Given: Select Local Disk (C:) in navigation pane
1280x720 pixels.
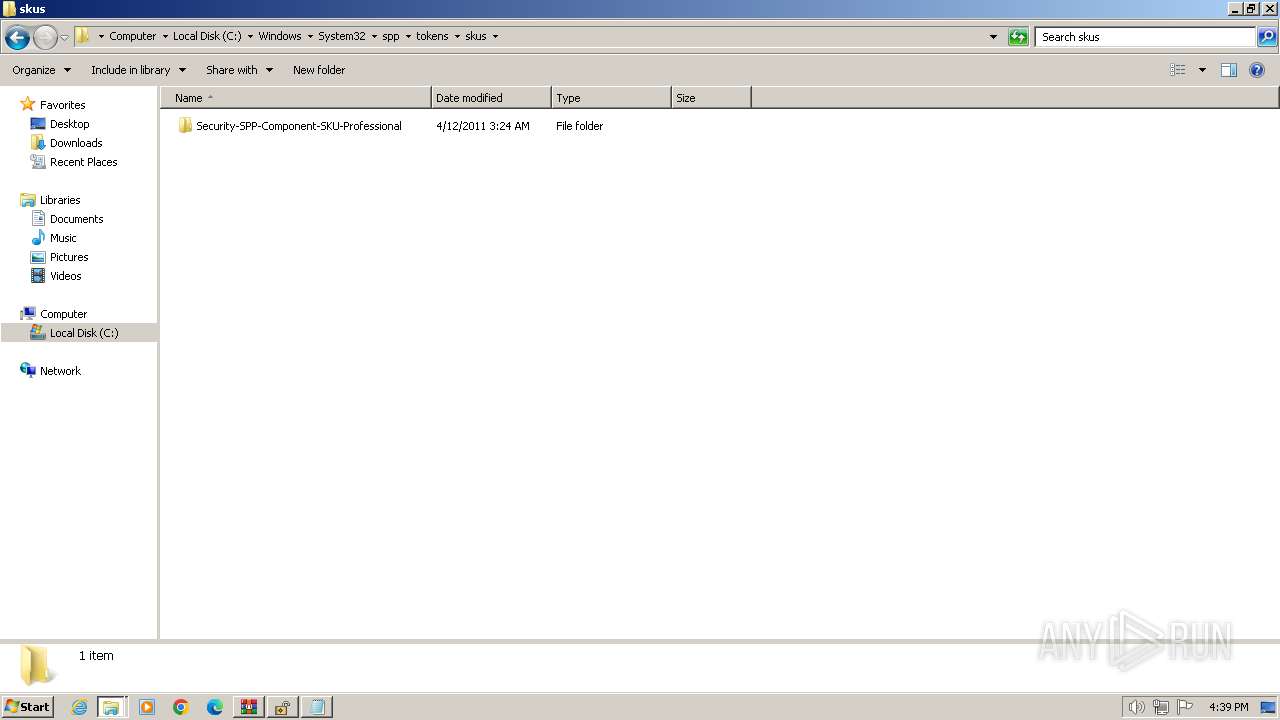Looking at the screenshot, I should click(84, 333).
